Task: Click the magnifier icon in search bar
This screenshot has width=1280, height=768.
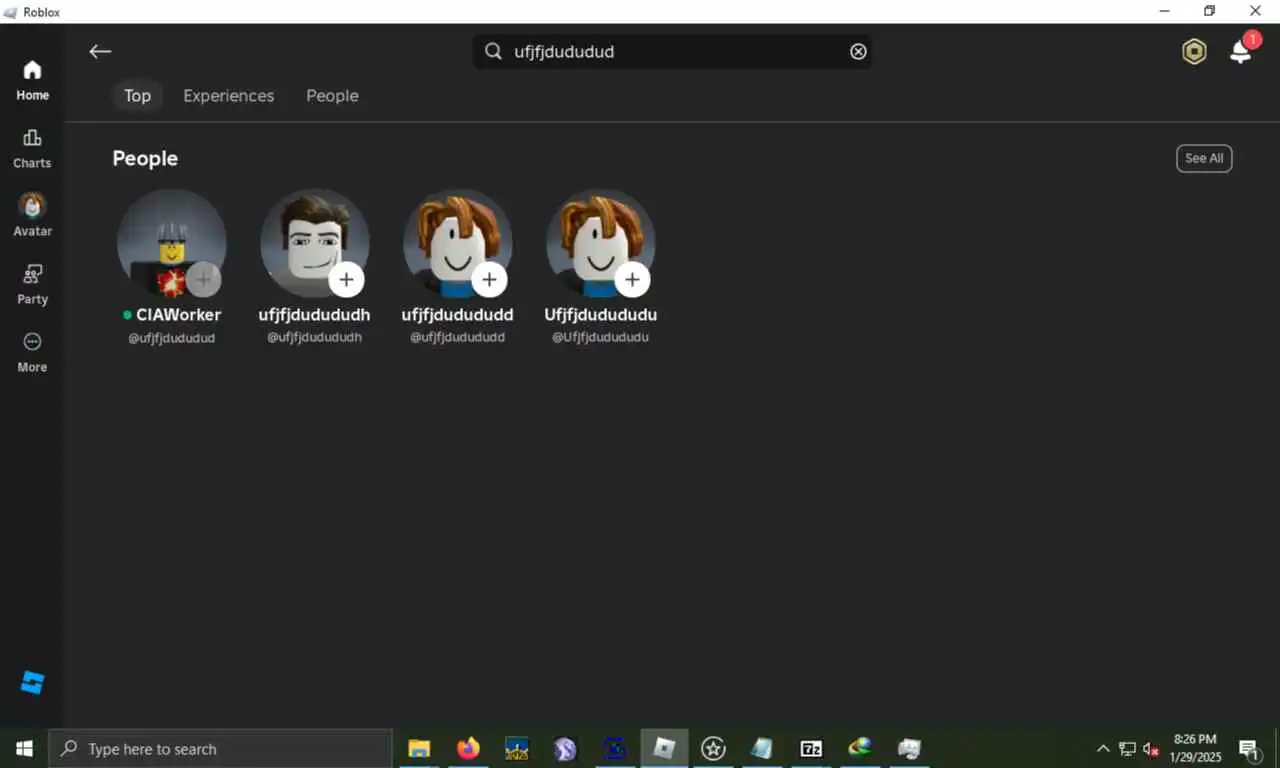Action: [493, 52]
